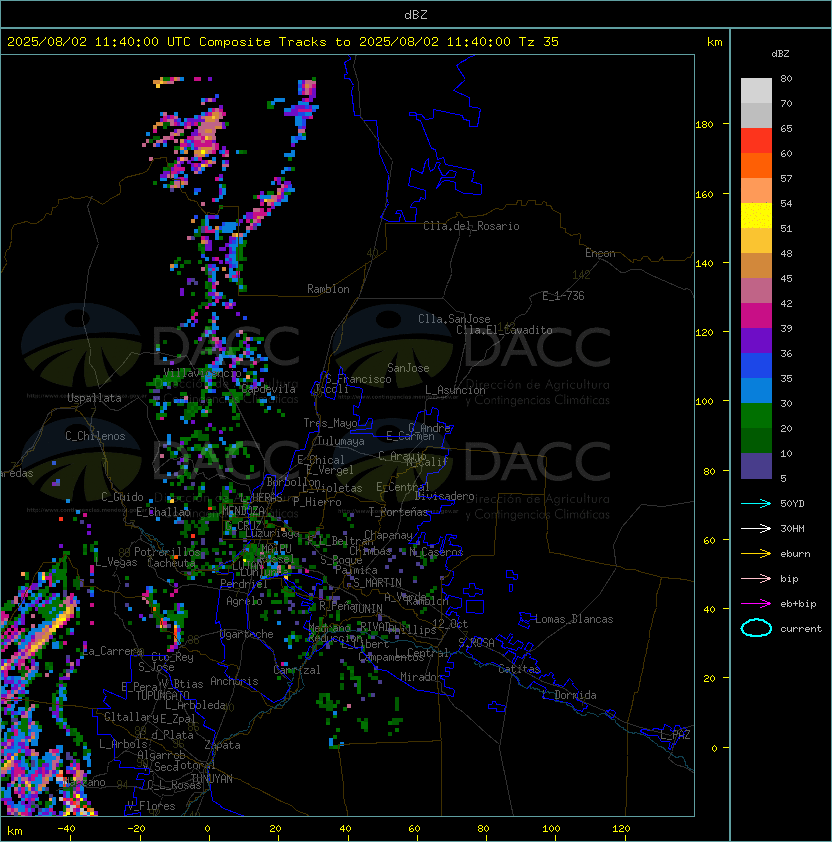Screen dimensions: 832x842
Task: Select the bright yellow 54–51 dBZ swatch
Action: coord(756,215)
